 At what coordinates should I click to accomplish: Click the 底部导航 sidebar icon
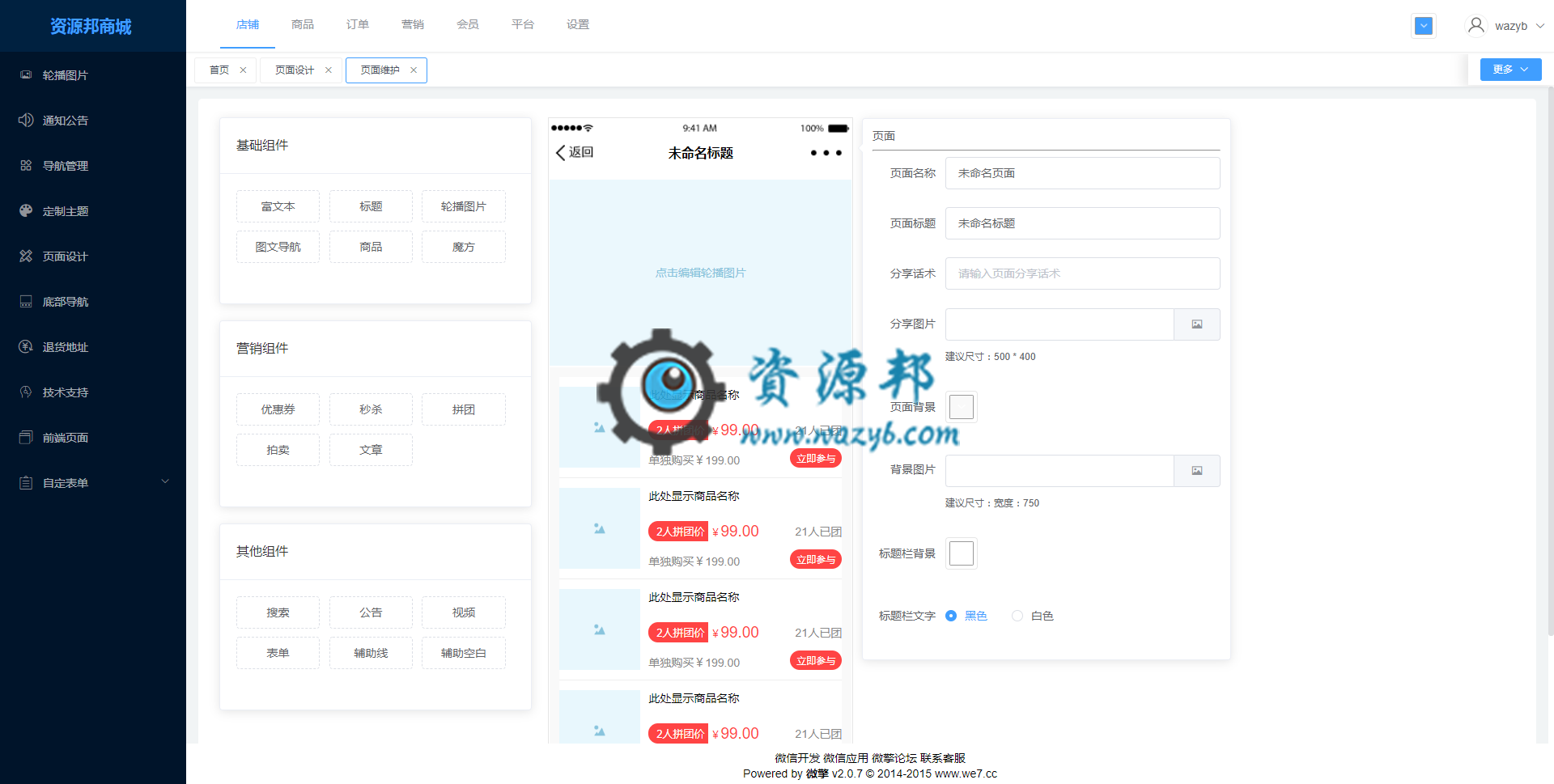click(26, 301)
